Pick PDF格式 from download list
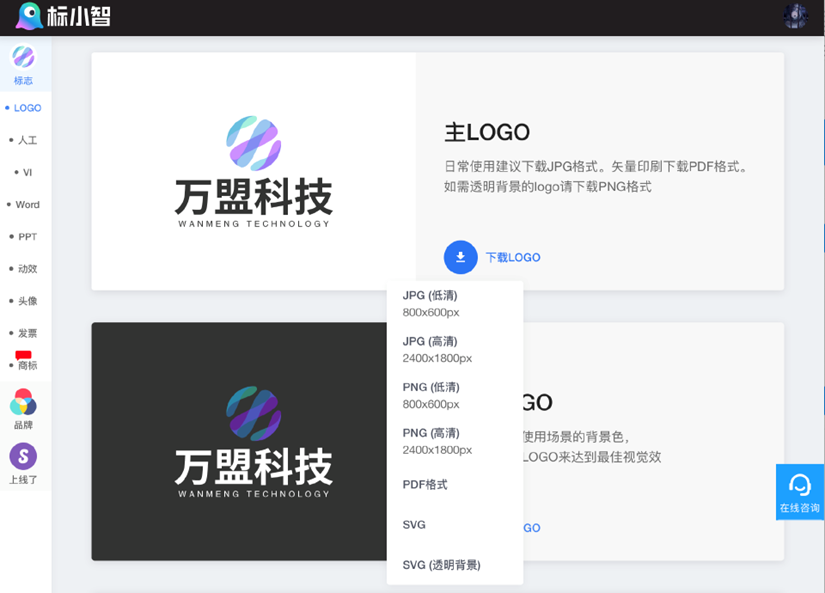 [425, 485]
